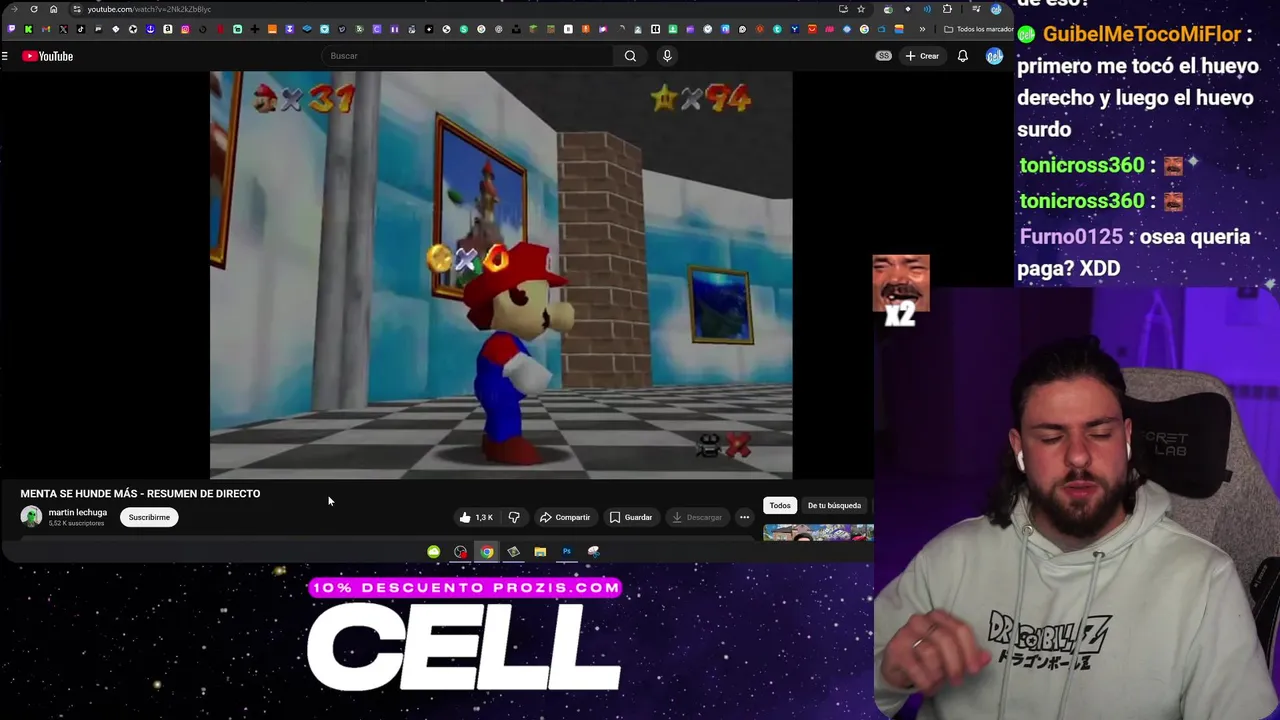Open the green circular taskbar app
The image size is (1280, 720).
pyautogui.click(x=433, y=552)
